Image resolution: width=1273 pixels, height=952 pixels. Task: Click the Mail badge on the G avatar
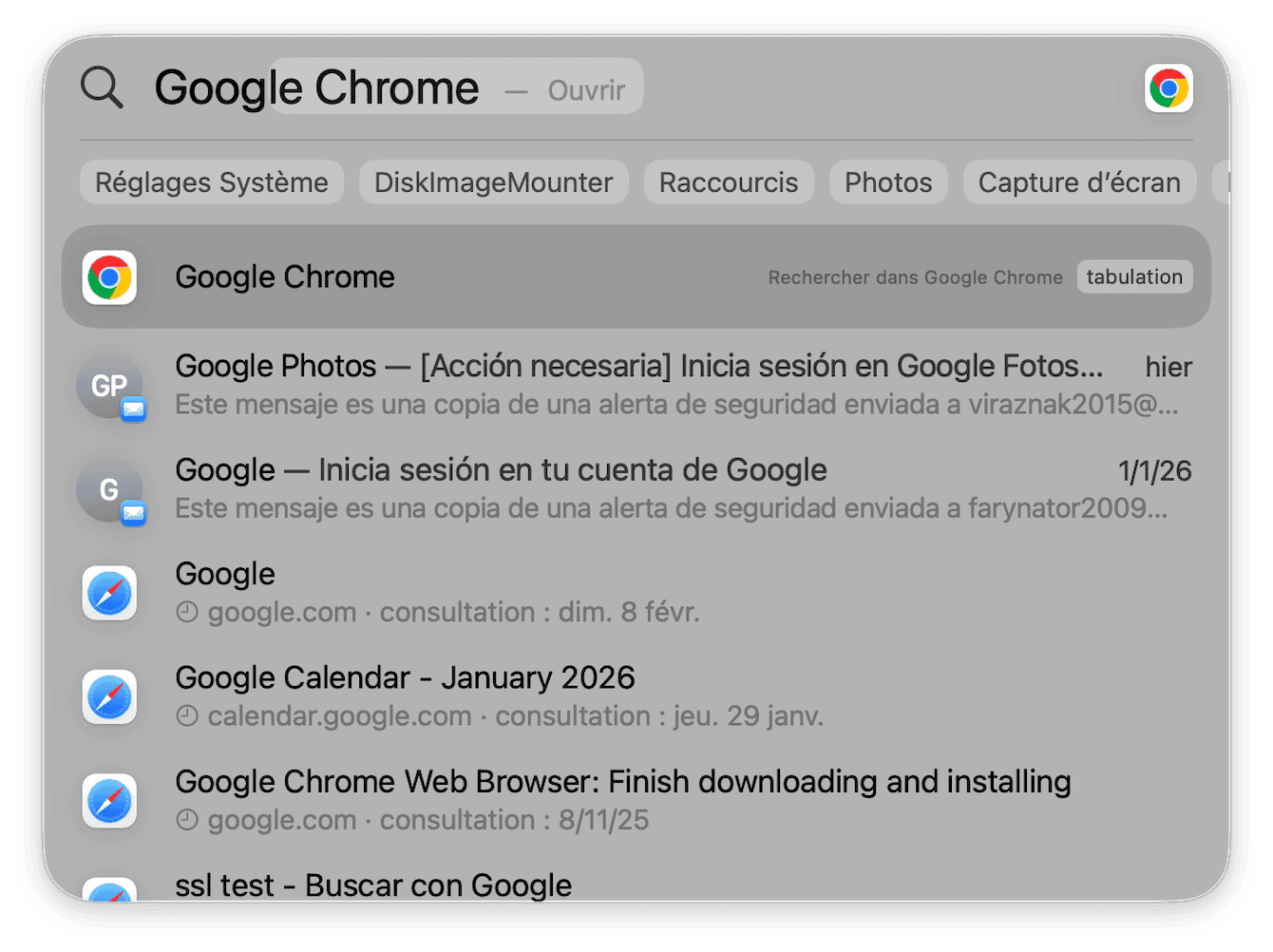(x=134, y=513)
